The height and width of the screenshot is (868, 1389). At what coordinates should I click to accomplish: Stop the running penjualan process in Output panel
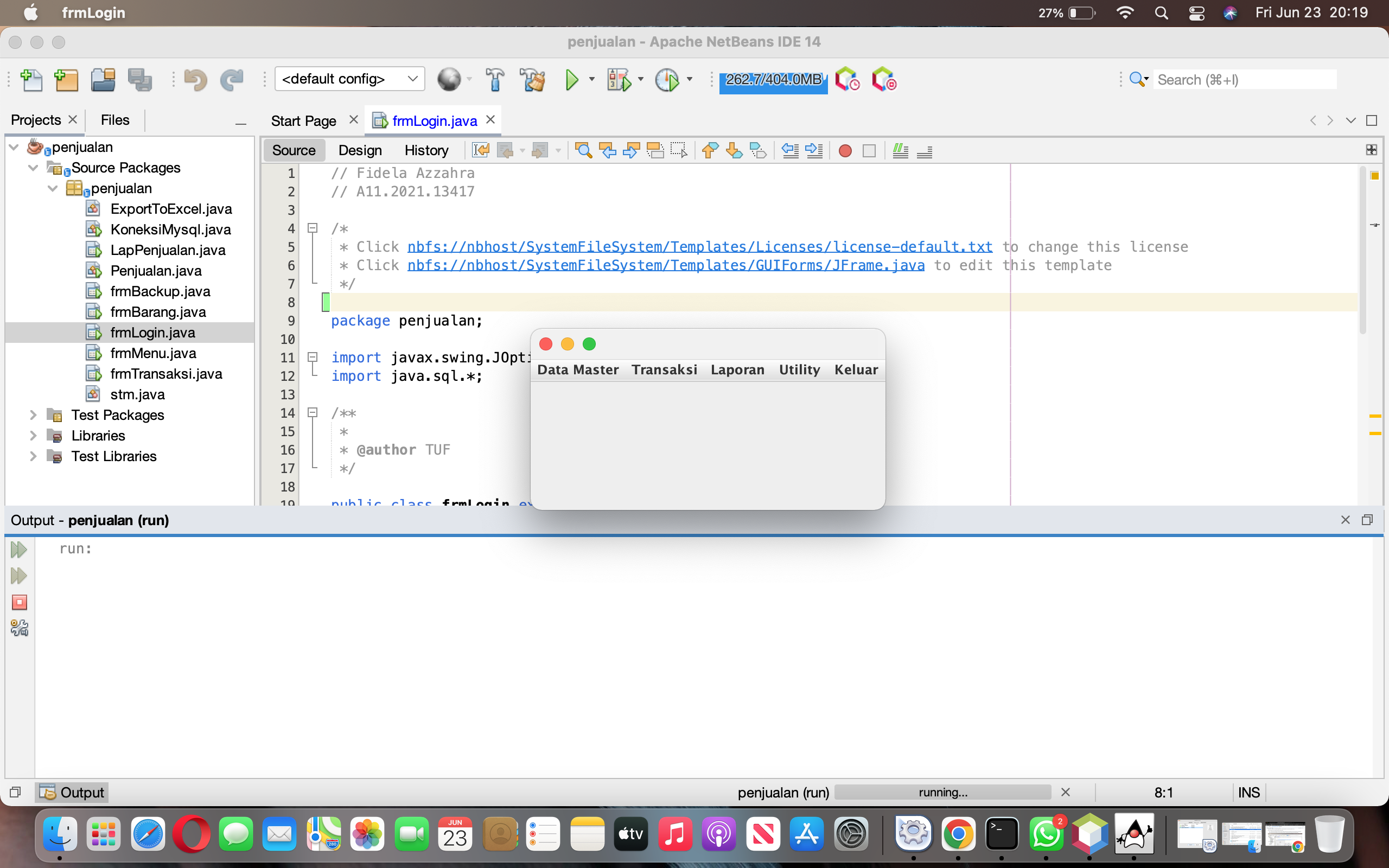pos(20,602)
